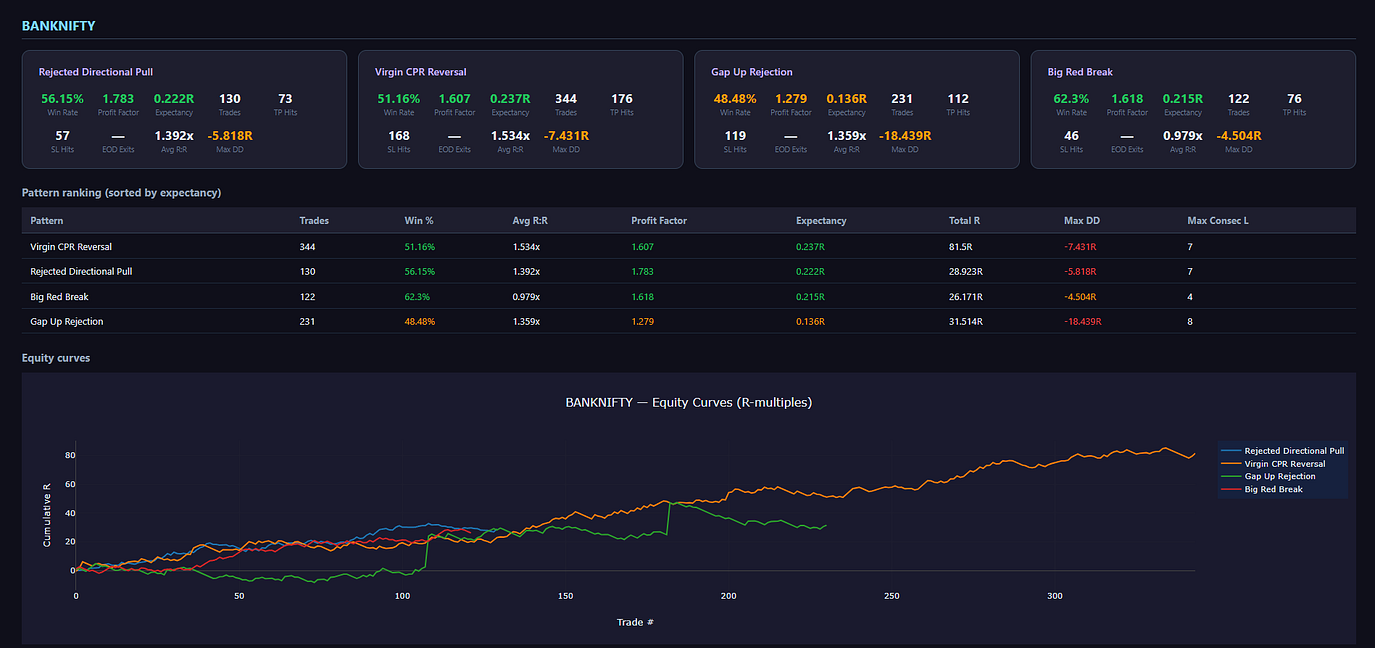This screenshot has width=1375, height=648.
Task: Sort table by the Pattern column header
Action: pyautogui.click(x=47, y=220)
